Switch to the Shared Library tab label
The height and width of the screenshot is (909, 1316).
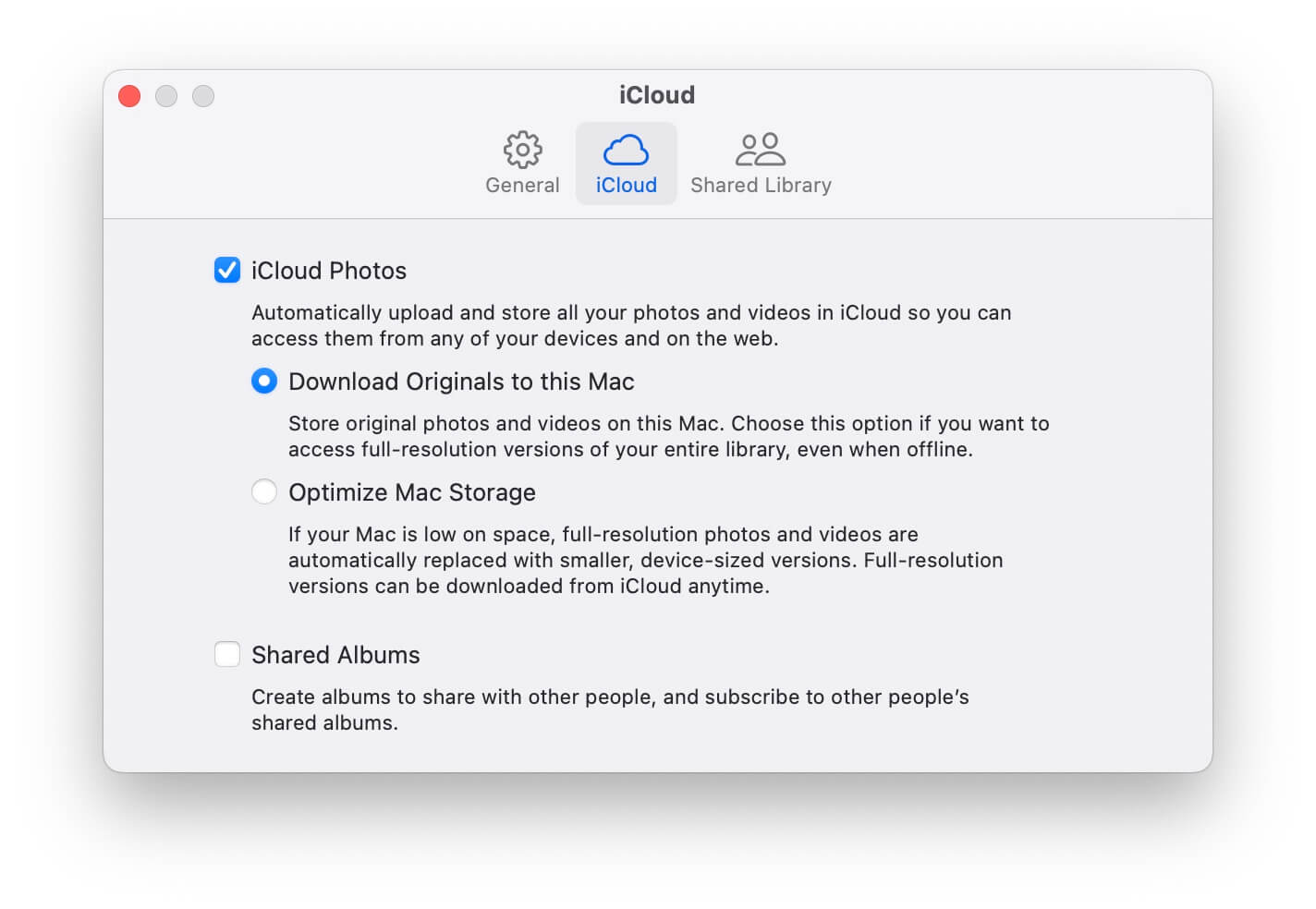761,185
